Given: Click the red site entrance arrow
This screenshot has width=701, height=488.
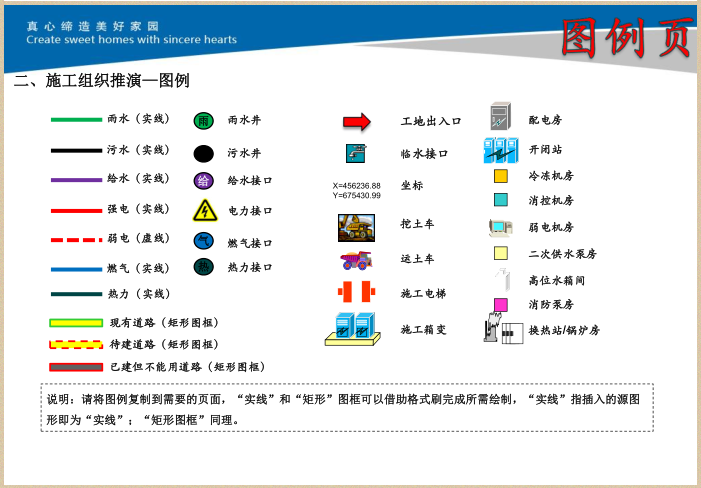Looking at the screenshot, I should click(x=357, y=122).
